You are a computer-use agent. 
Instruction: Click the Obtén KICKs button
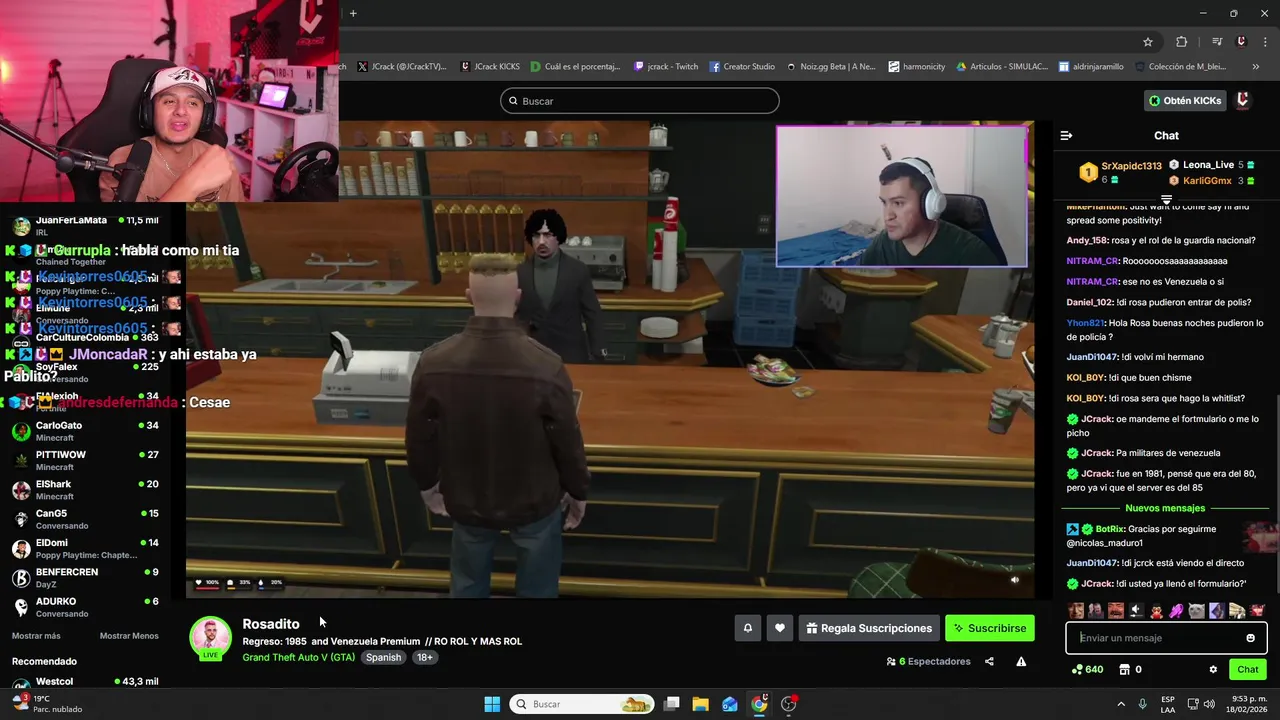[1185, 100]
